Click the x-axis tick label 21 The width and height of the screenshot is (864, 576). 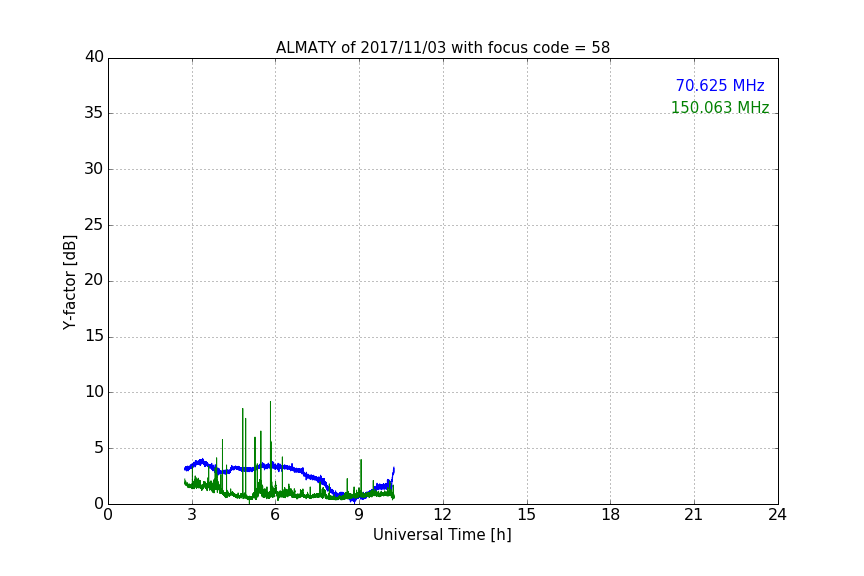pos(694,516)
